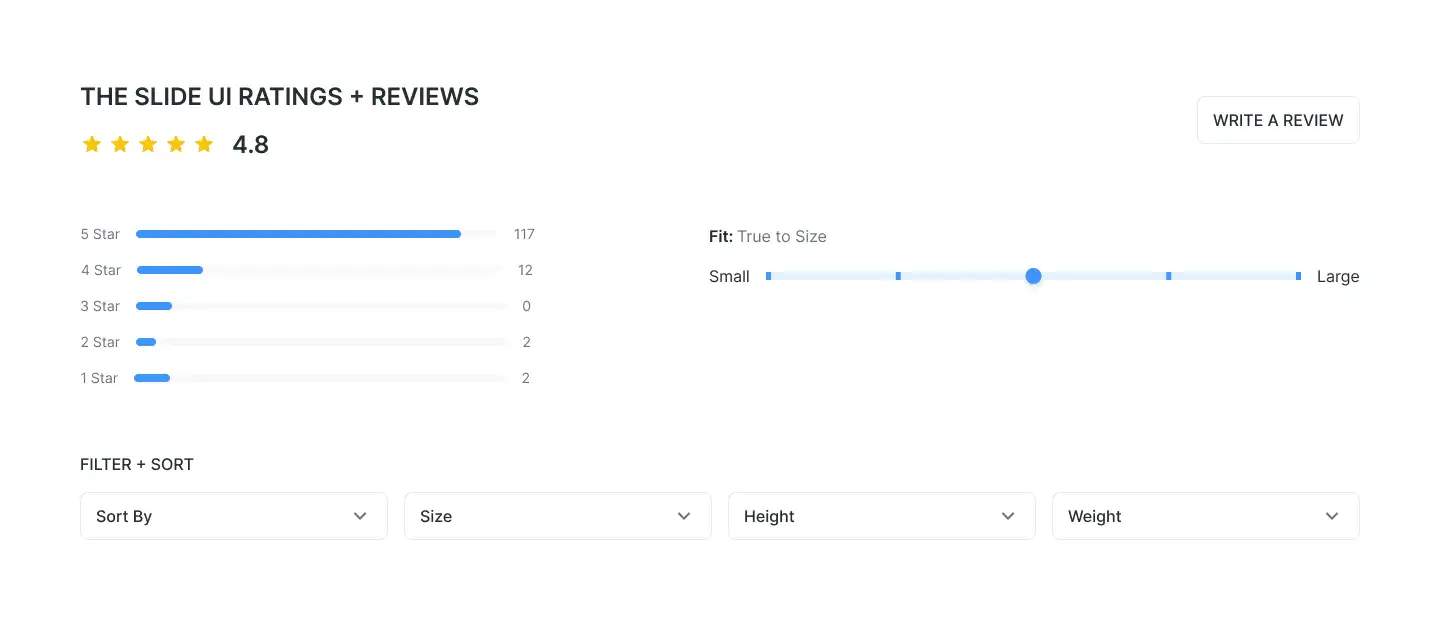Viewport: 1440px width, 620px height.
Task: Open the Size filter dropdown
Action: 558,516
